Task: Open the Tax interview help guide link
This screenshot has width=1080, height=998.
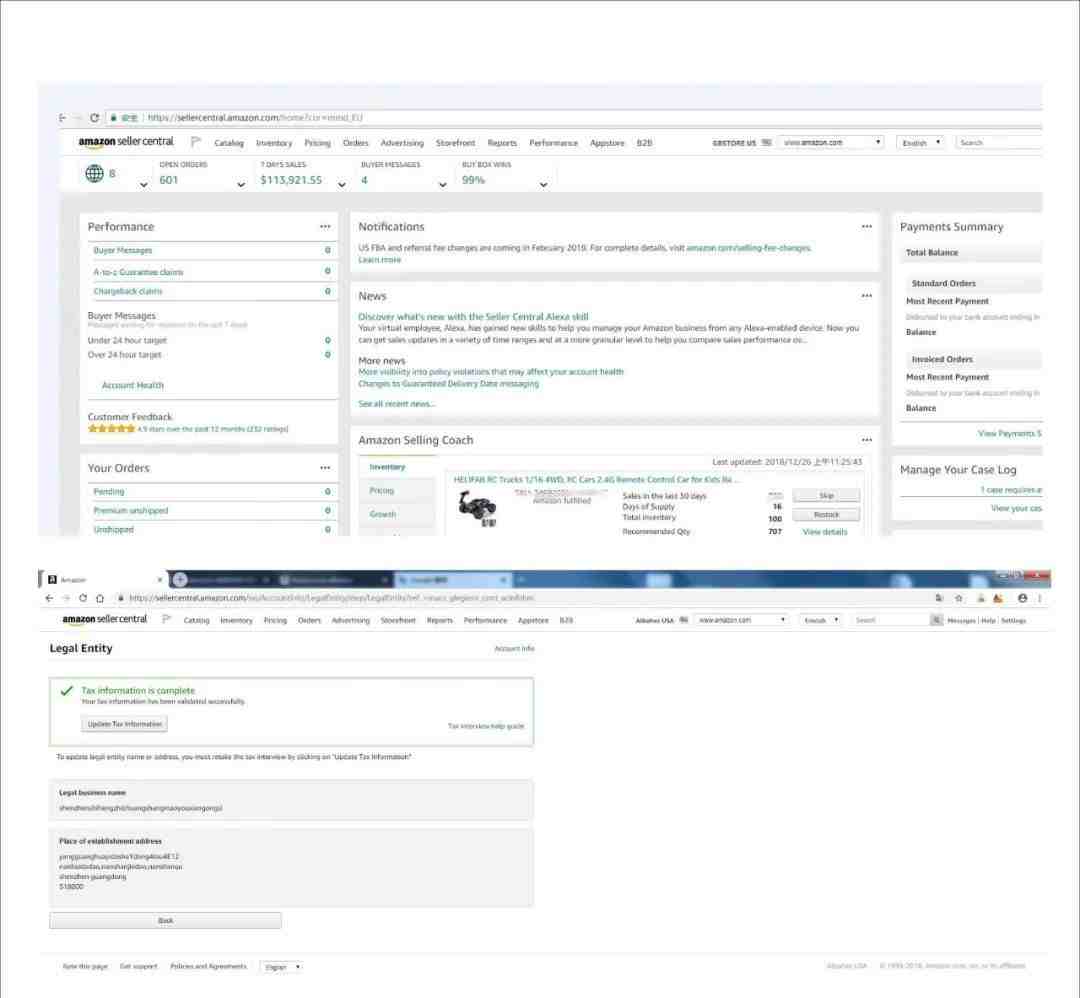Action: 486,726
